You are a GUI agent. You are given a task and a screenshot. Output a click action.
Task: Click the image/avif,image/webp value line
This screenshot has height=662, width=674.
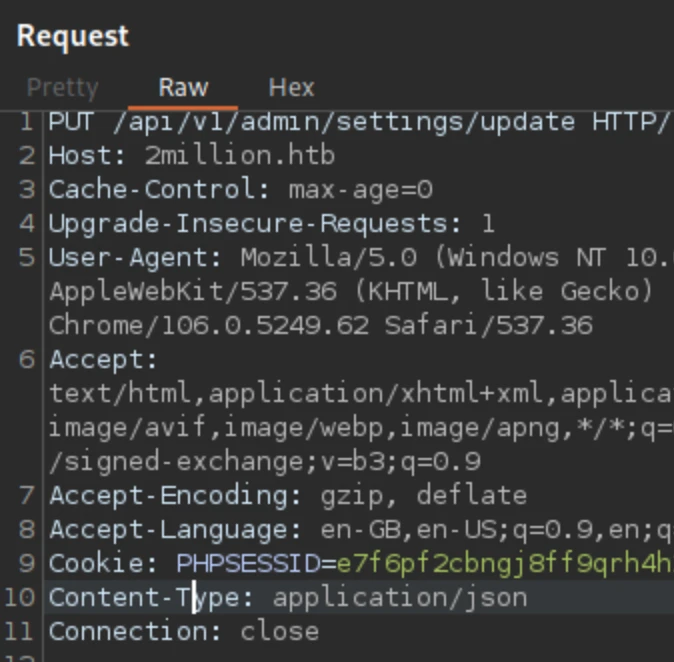click(361, 428)
